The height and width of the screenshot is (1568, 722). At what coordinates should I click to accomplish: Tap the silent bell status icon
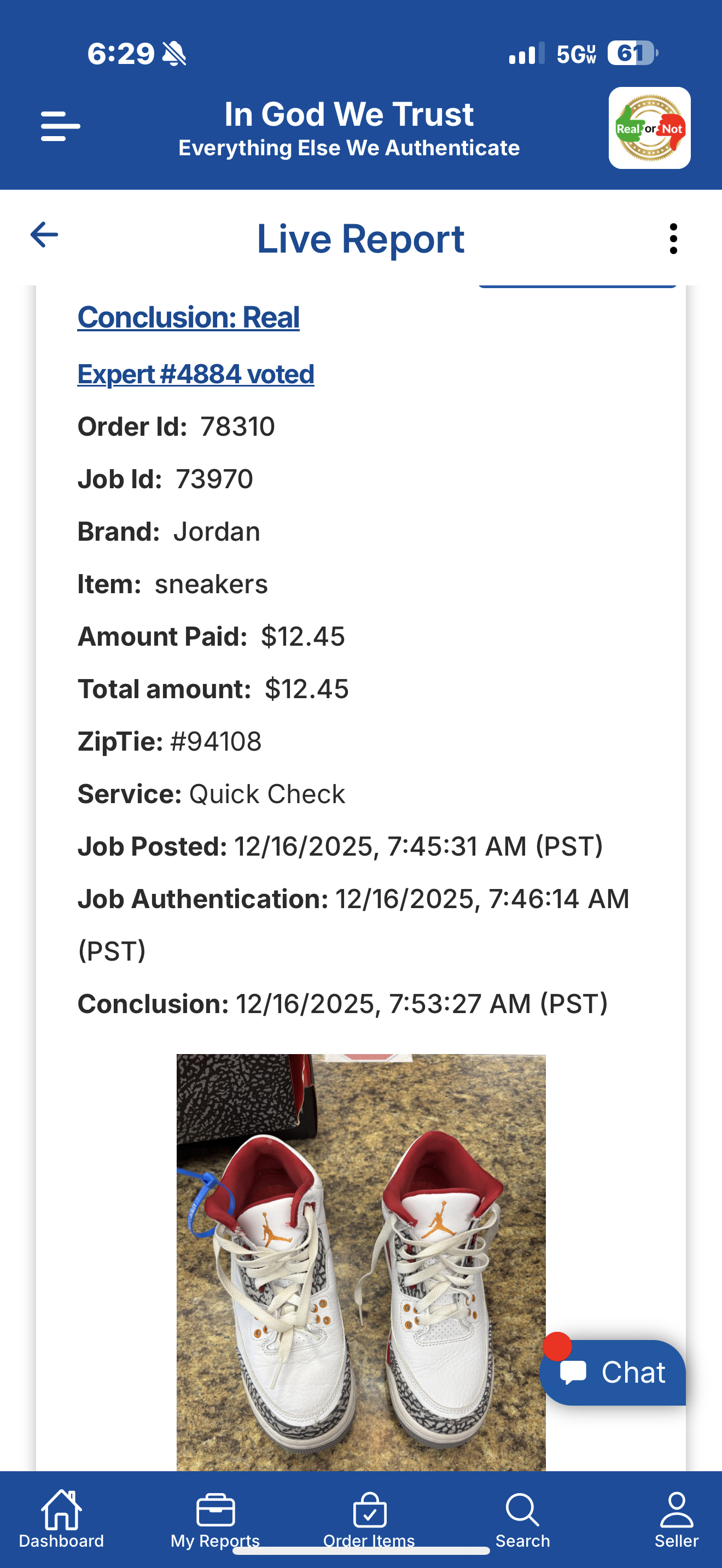174,54
